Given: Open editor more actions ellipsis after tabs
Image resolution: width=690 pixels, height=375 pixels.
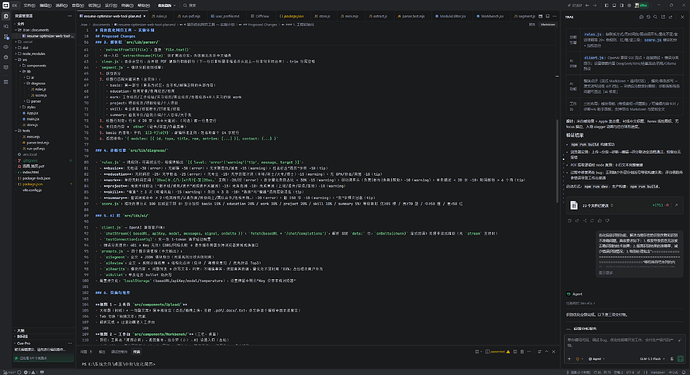Looking at the screenshot, I should click(554, 16).
